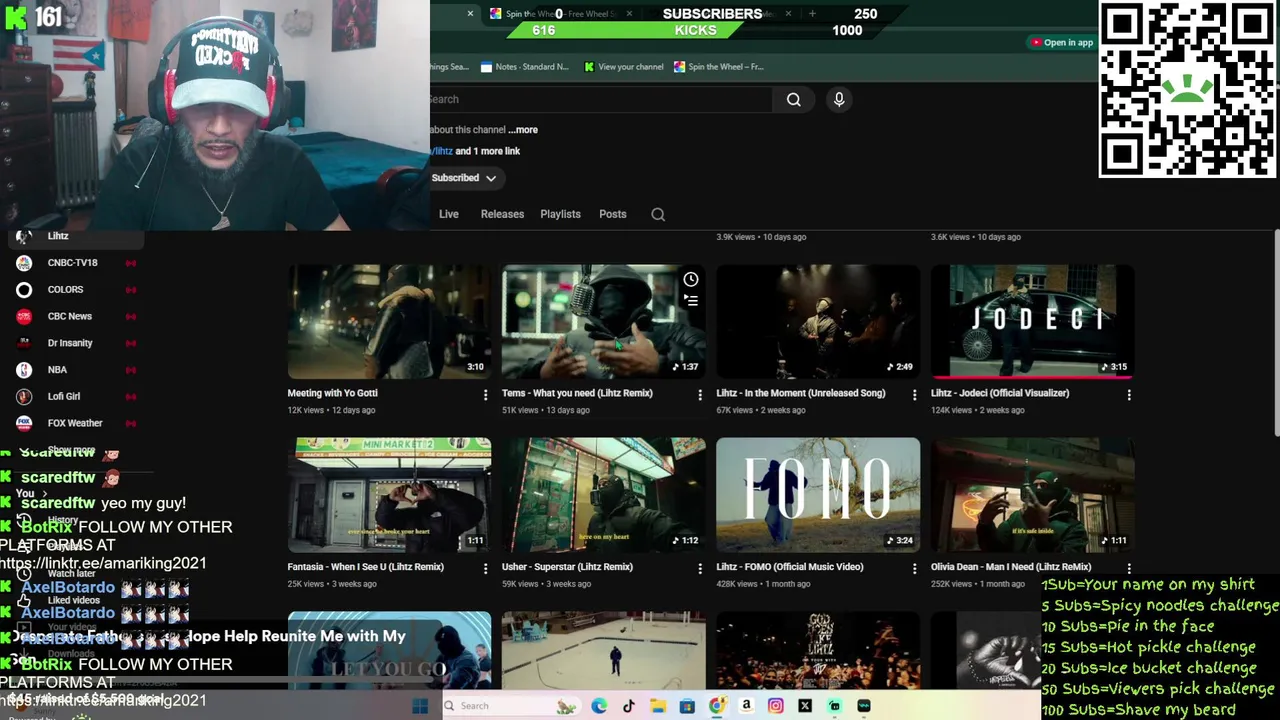Image resolution: width=1280 pixels, height=720 pixels.
Task: Open a new browser tab with plus button
Action: [x=812, y=13]
